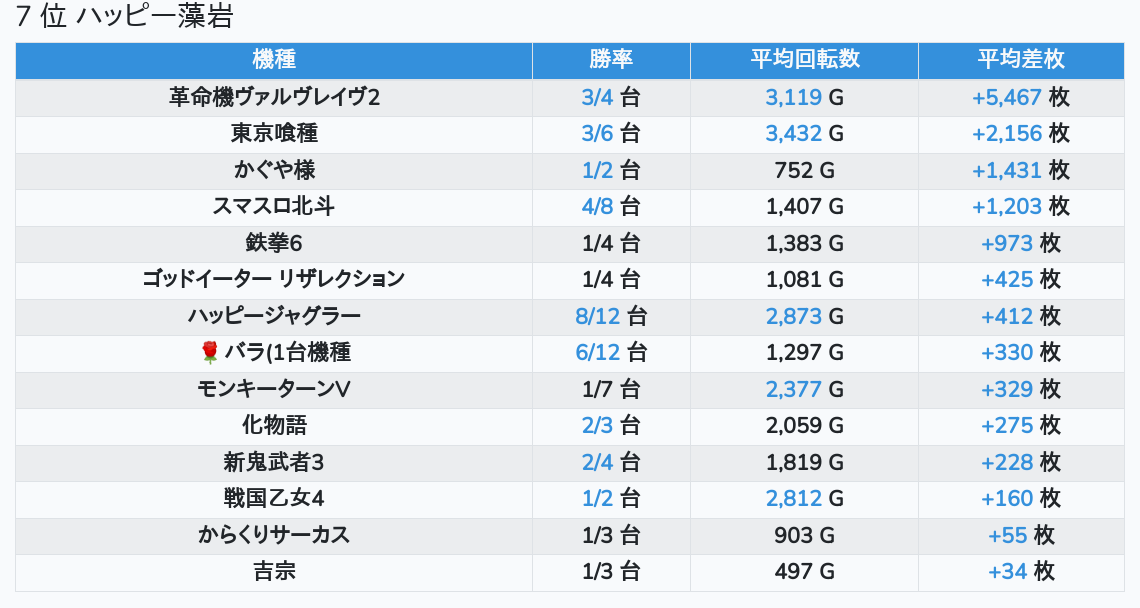Screen dimensions: 1140x608
Task: Click the 東京喰種 row name
Action: tap(274, 133)
